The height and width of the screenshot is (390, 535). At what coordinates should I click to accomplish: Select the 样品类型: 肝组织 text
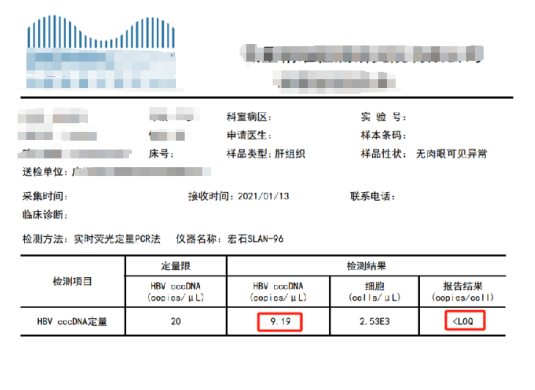[x=266, y=154]
